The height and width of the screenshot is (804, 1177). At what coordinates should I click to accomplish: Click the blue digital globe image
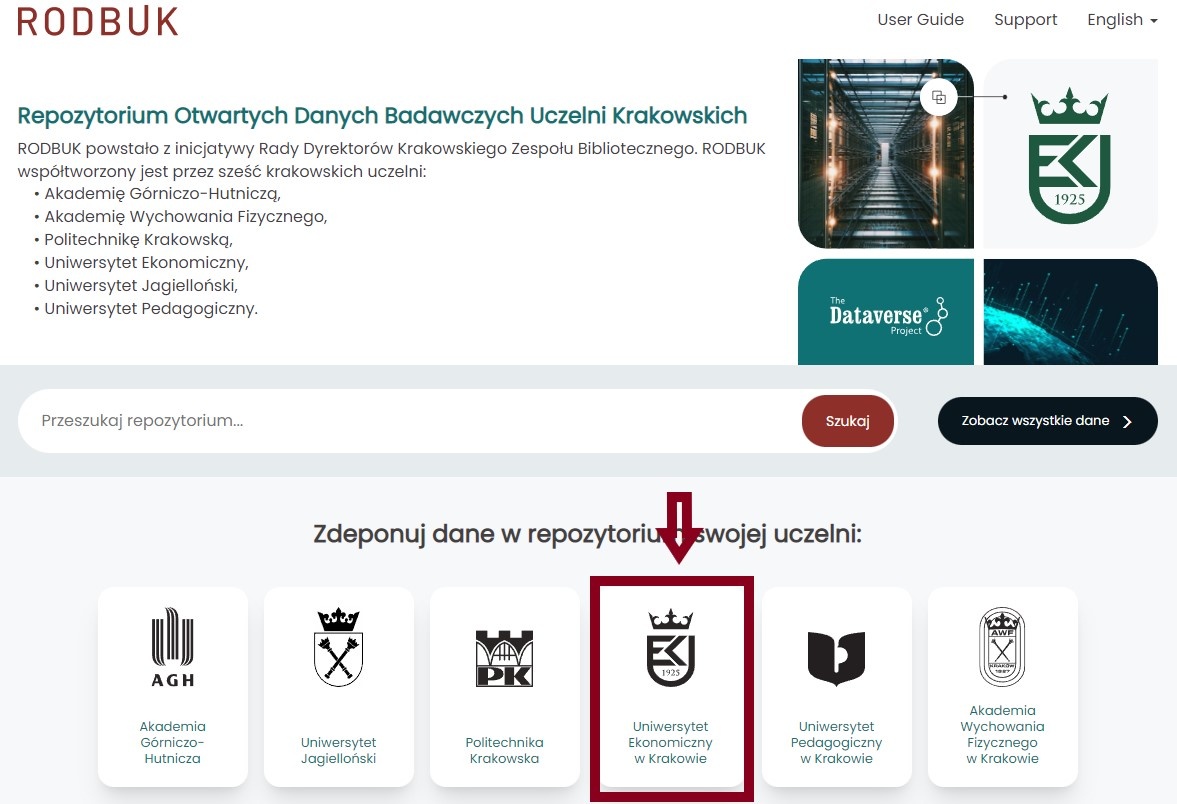(x=1070, y=312)
